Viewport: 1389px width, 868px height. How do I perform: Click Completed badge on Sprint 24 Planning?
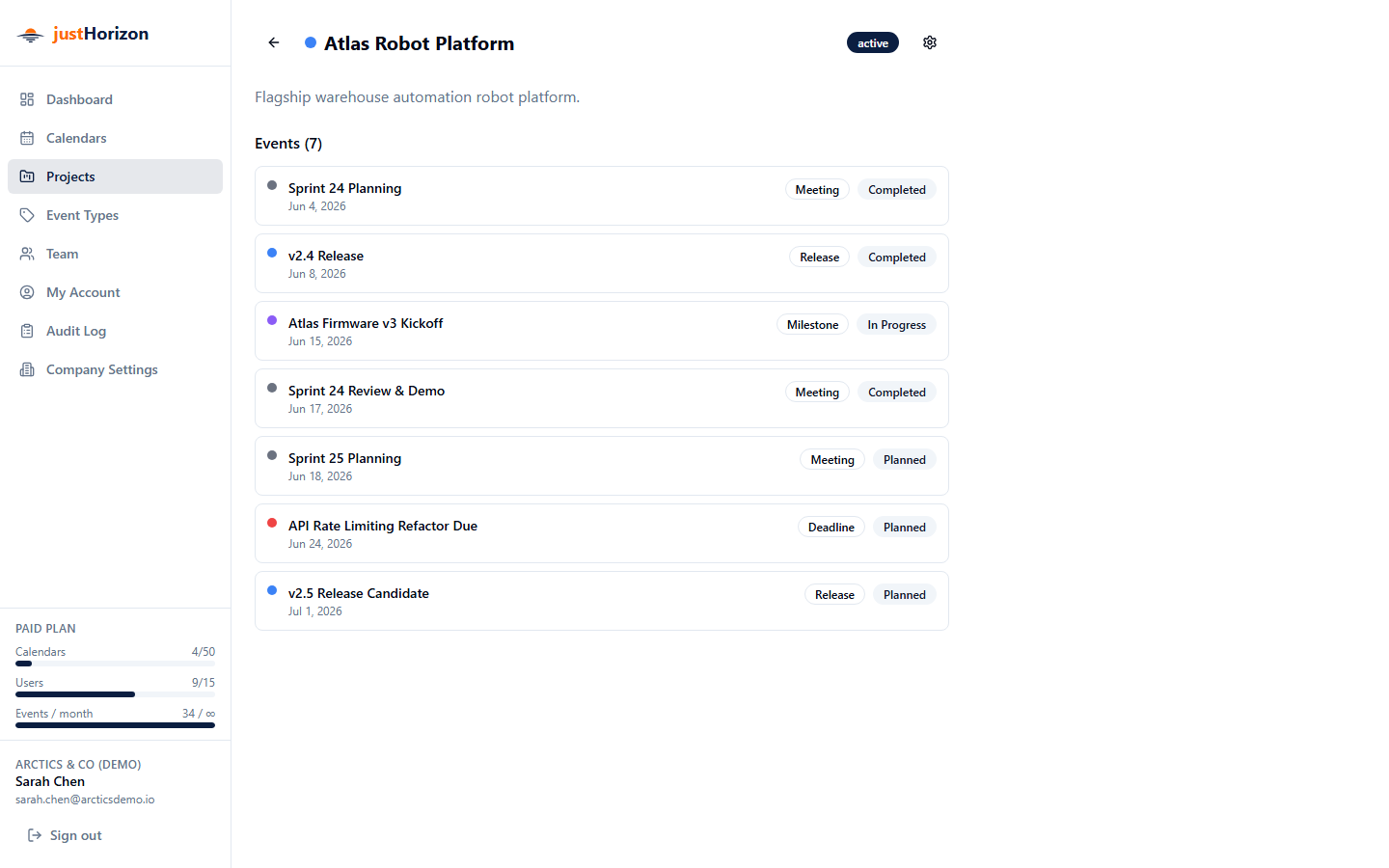point(897,190)
